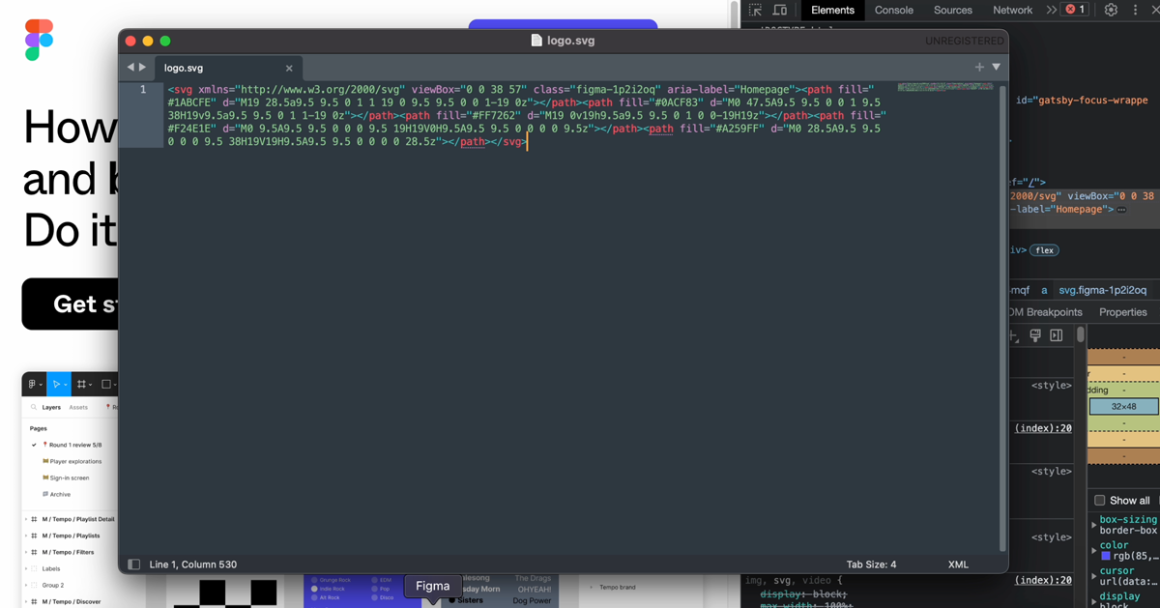The height and width of the screenshot is (608, 1160).
Task: Open the DevTools three-dot customize menu
Action: [x=1135, y=10]
